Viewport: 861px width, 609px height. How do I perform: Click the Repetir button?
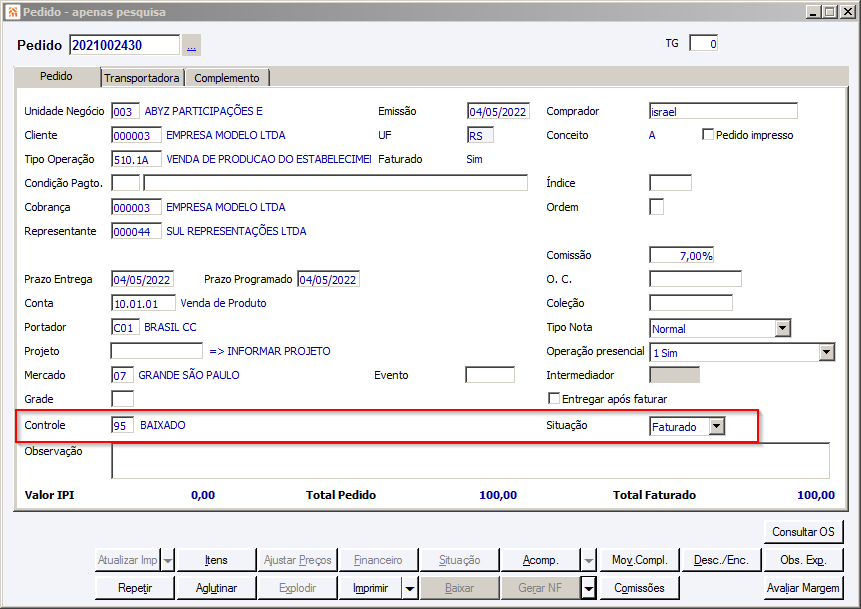pyautogui.click(x=134, y=588)
